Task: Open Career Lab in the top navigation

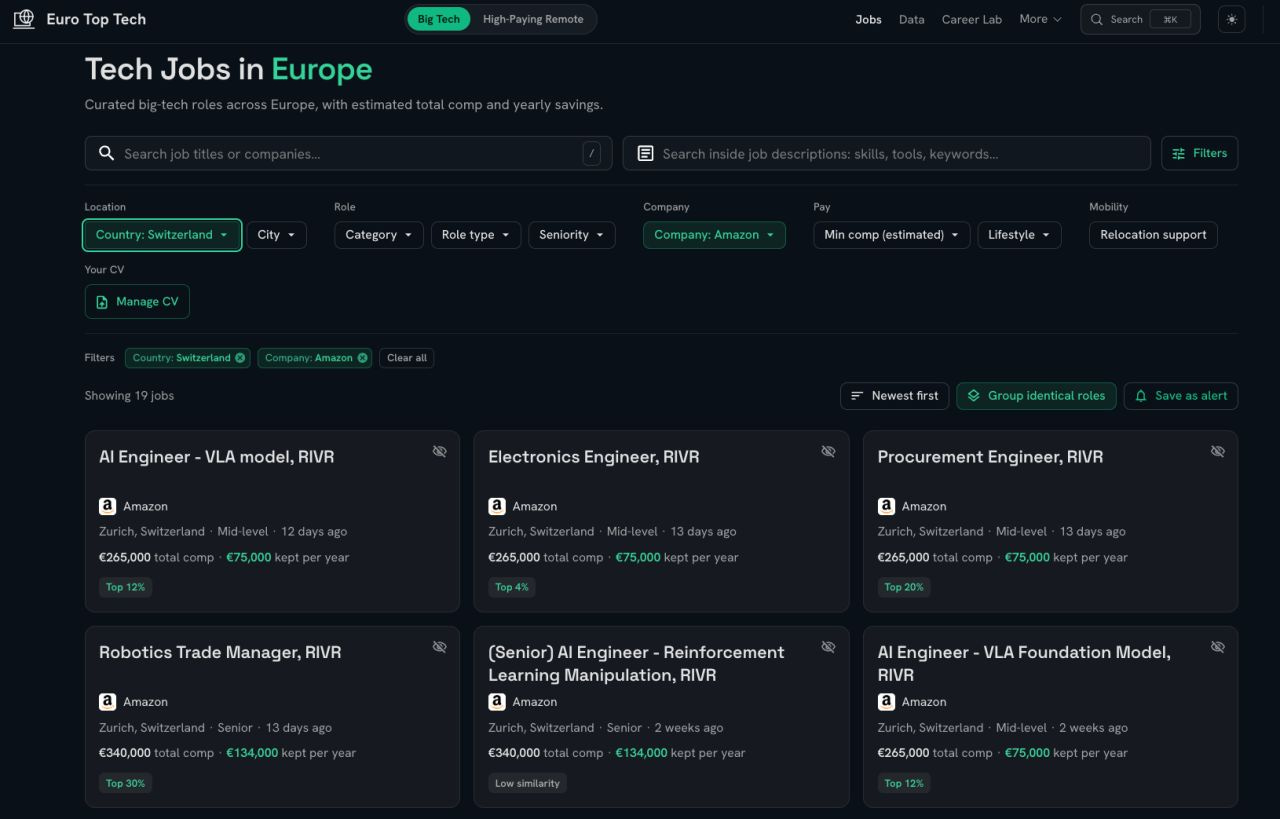Action: pyautogui.click(x=971, y=19)
